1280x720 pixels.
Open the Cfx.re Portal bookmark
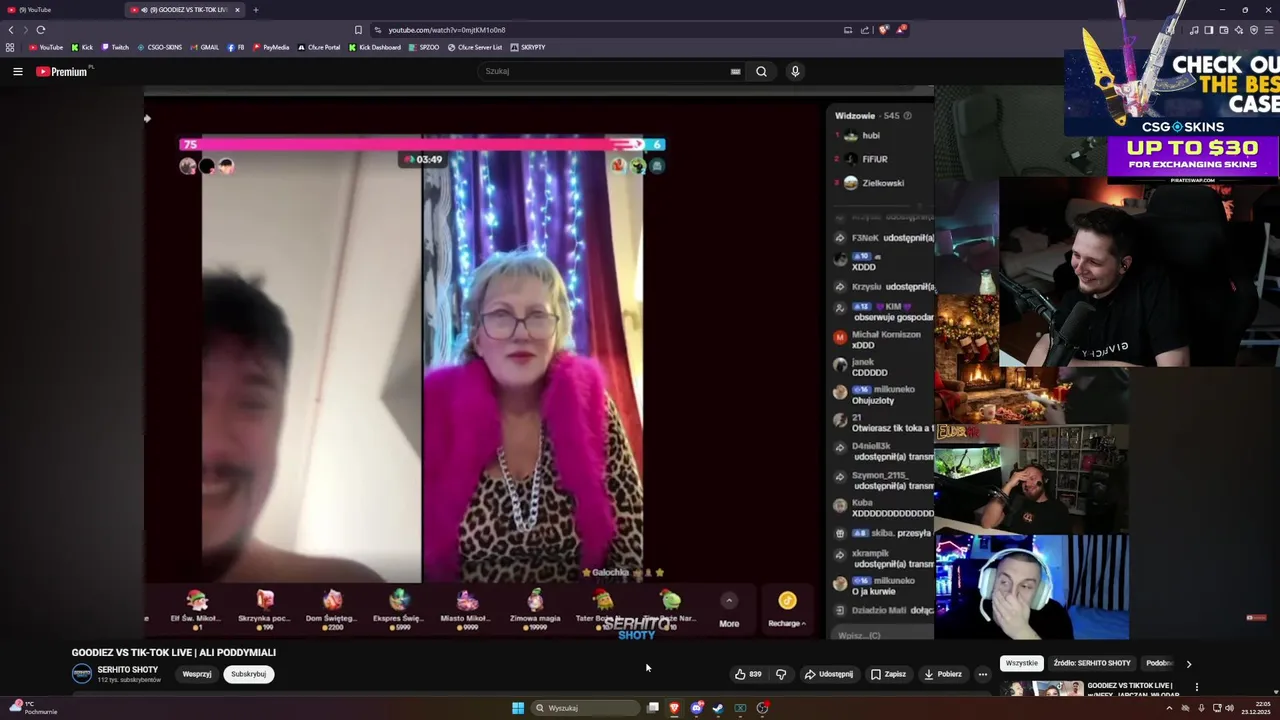pos(319,47)
